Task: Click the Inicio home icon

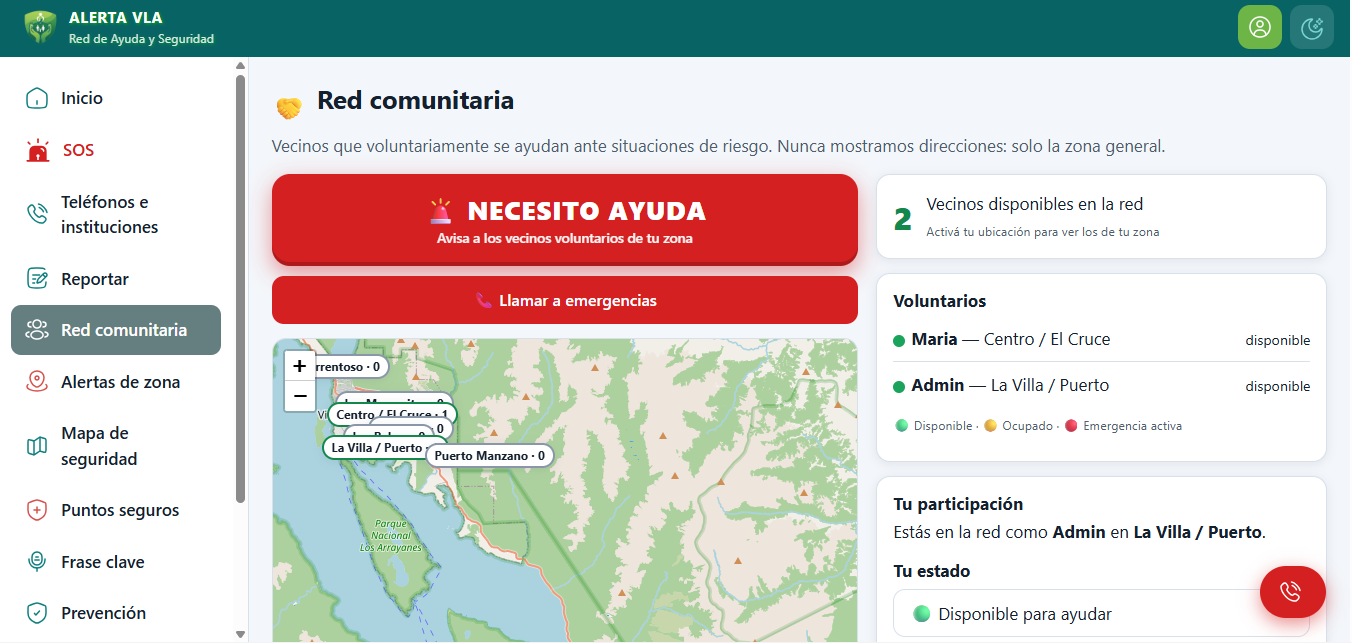Action: (x=37, y=98)
